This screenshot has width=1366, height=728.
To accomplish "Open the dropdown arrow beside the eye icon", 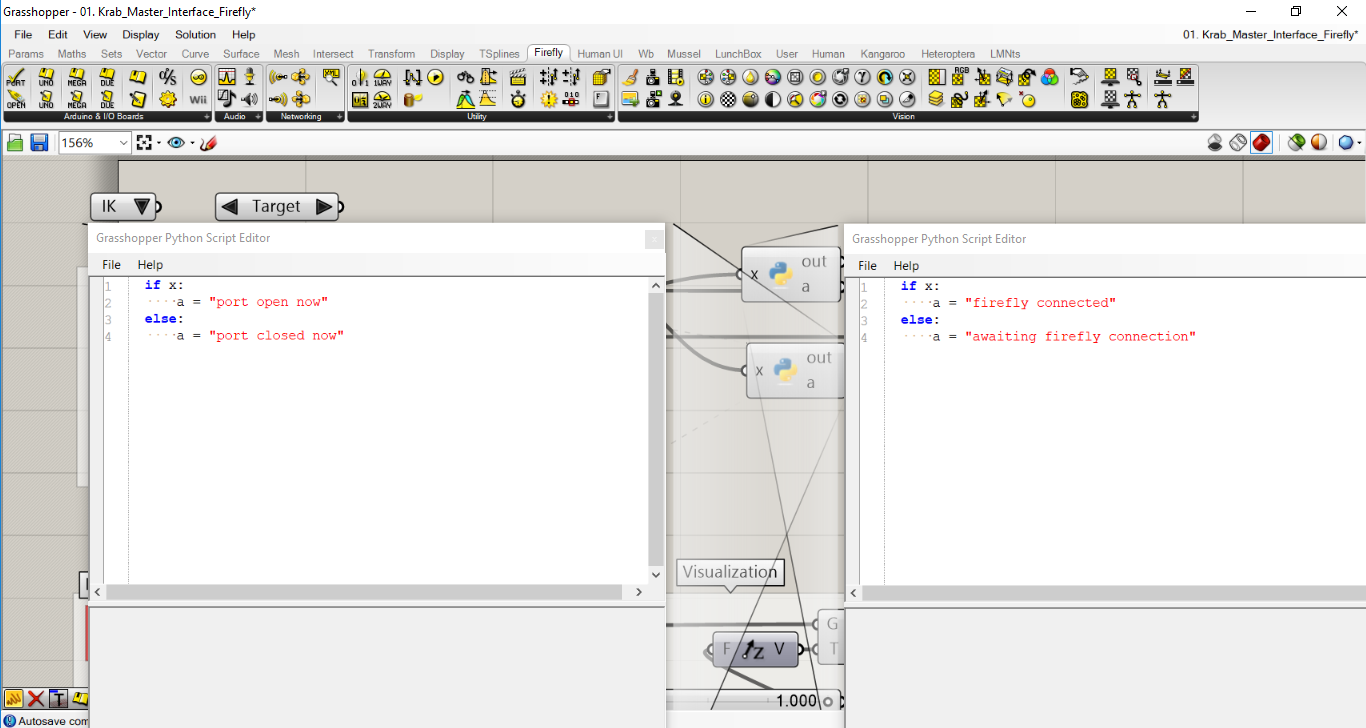I will coord(192,144).
